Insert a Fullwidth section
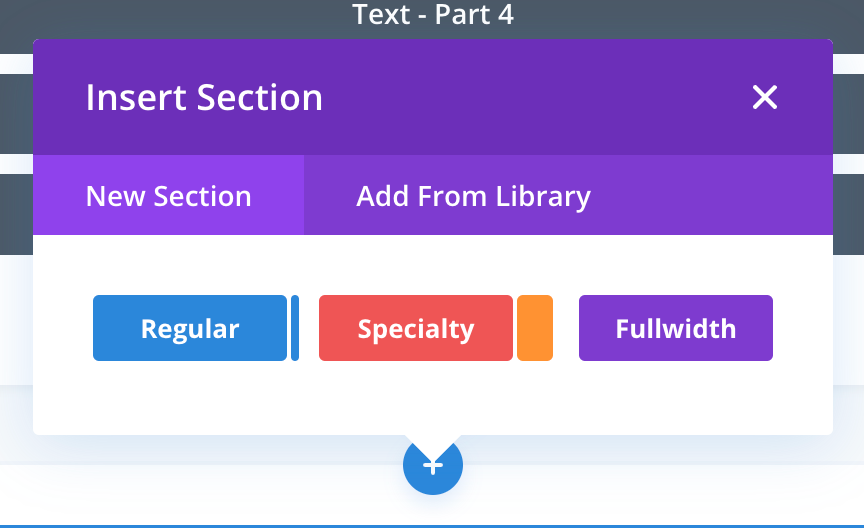 tap(675, 328)
